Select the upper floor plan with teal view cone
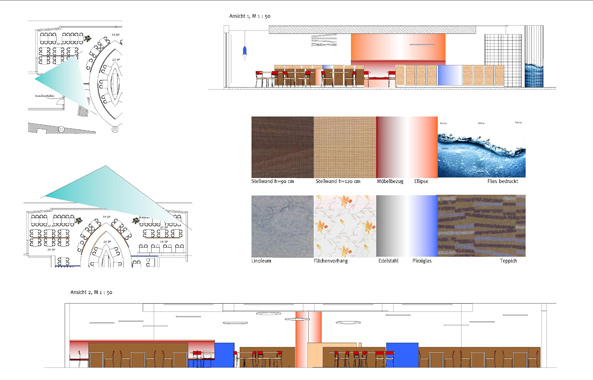The height and width of the screenshot is (380, 593). [x=75, y=77]
